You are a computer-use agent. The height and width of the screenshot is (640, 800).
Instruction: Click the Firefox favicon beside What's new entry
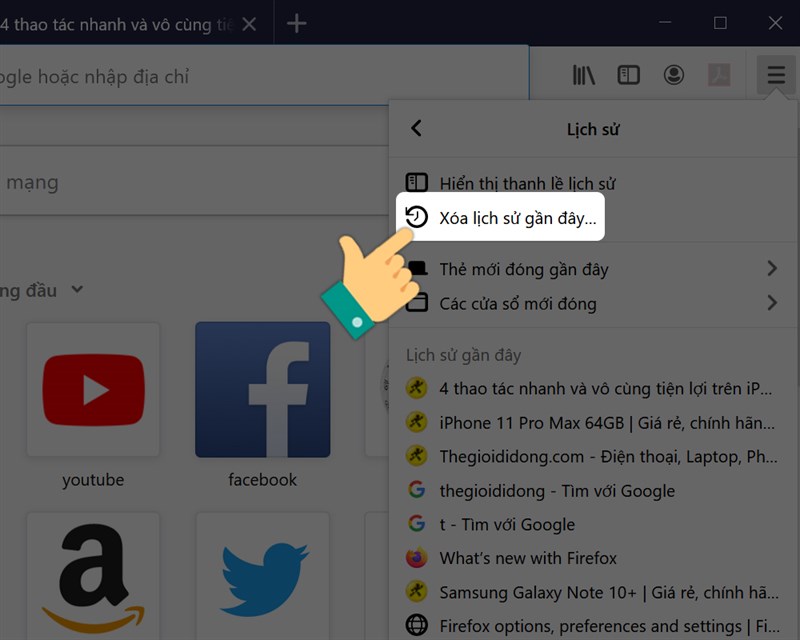tap(417, 558)
